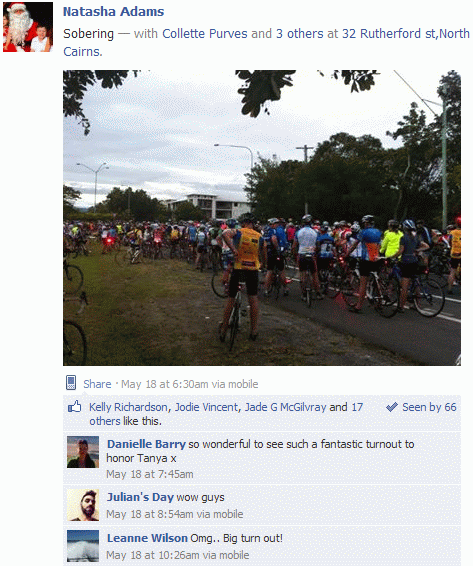Image resolution: width=473 pixels, height=566 pixels.
Task: Open Natasha Adams' Santa profile picture
Action: pyautogui.click(x=28, y=27)
